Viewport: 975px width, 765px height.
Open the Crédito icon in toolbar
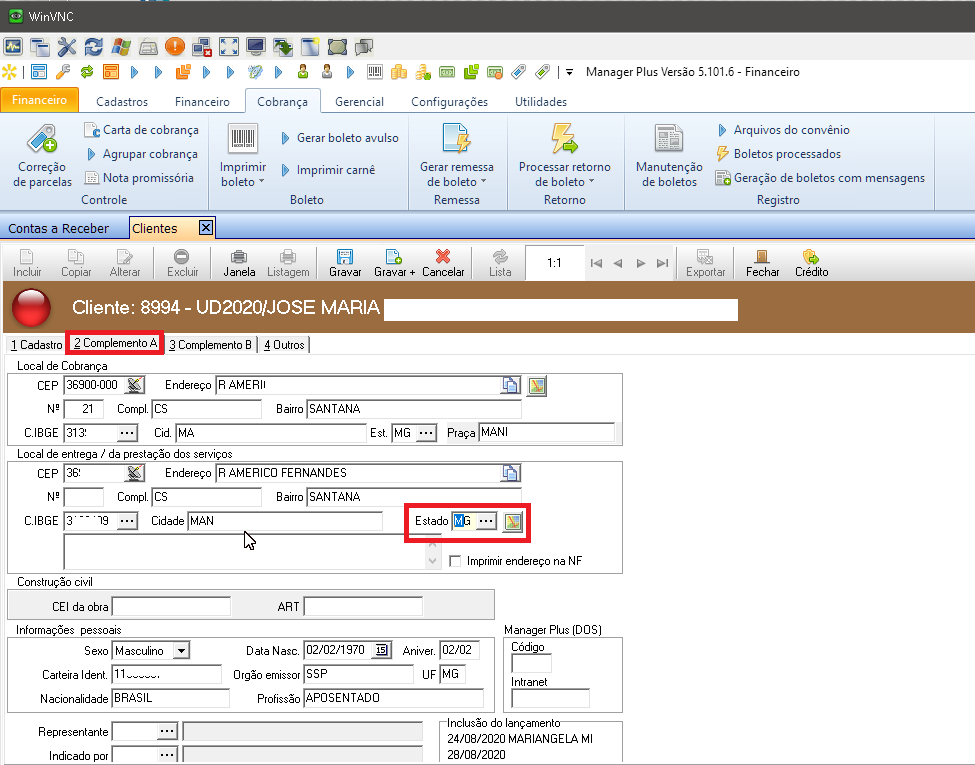pyautogui.click(x=811, y=257)
